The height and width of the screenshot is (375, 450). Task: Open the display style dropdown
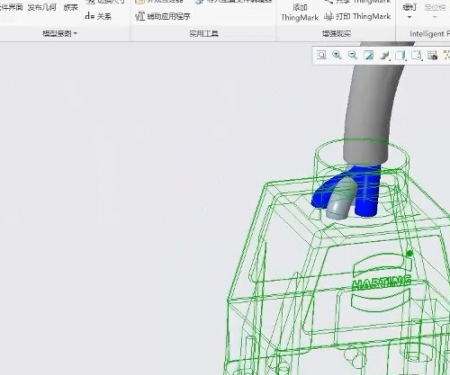[400, 55]
